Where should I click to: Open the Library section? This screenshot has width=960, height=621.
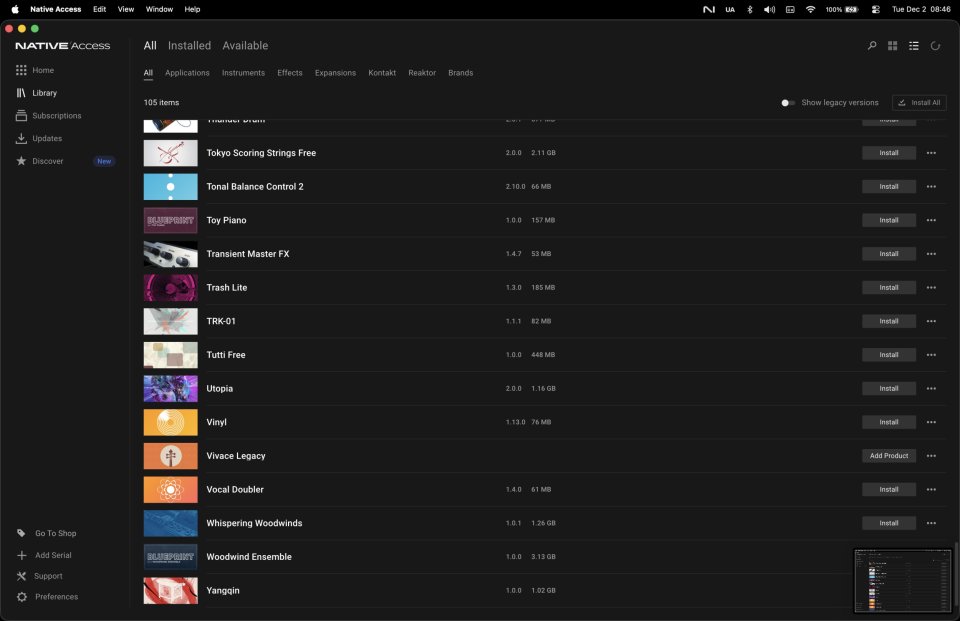click(46, 92)
